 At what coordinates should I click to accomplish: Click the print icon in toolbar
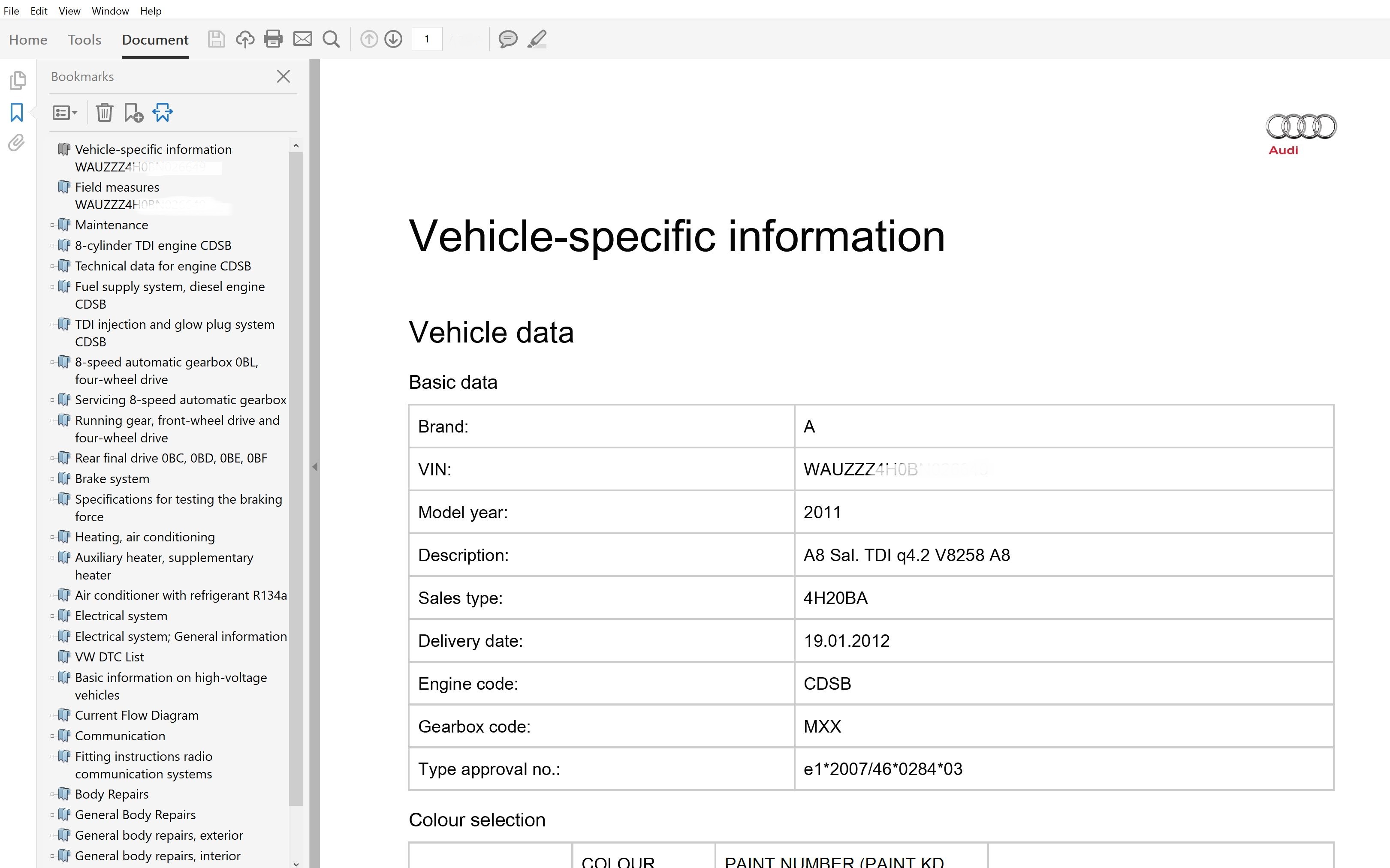[273, 39]
